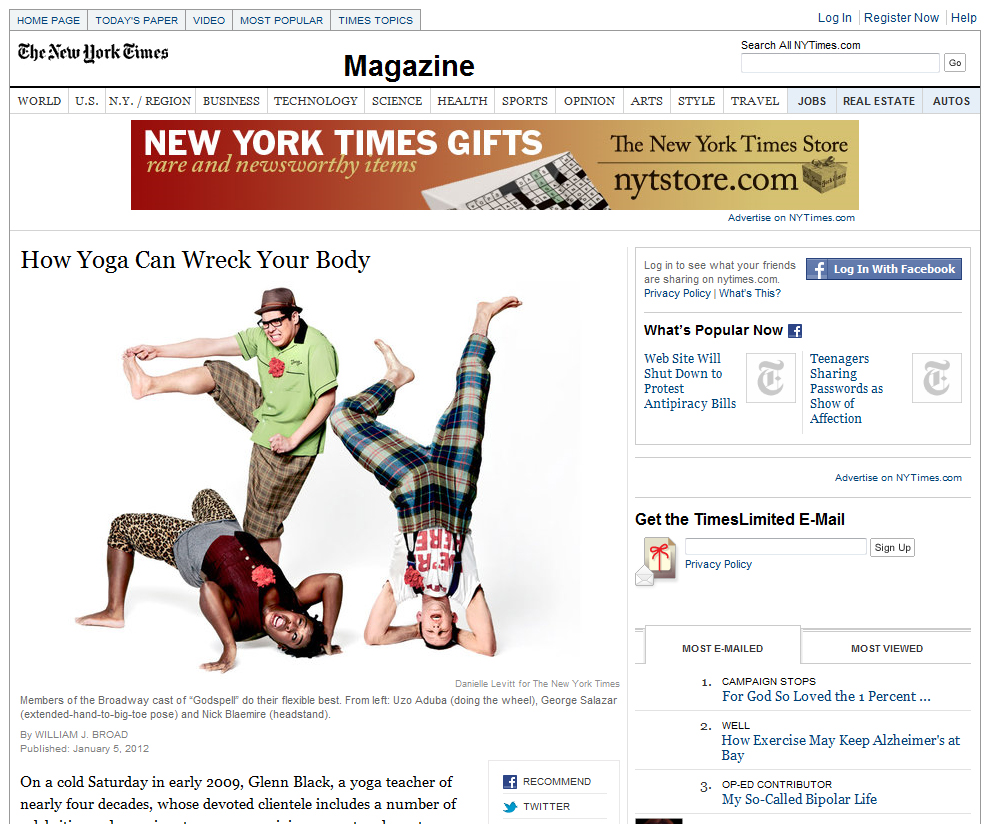The height and width of the screenshot is (824, 997).
Task: Click the Log In With Facebook button
Action: click(884, 269)
